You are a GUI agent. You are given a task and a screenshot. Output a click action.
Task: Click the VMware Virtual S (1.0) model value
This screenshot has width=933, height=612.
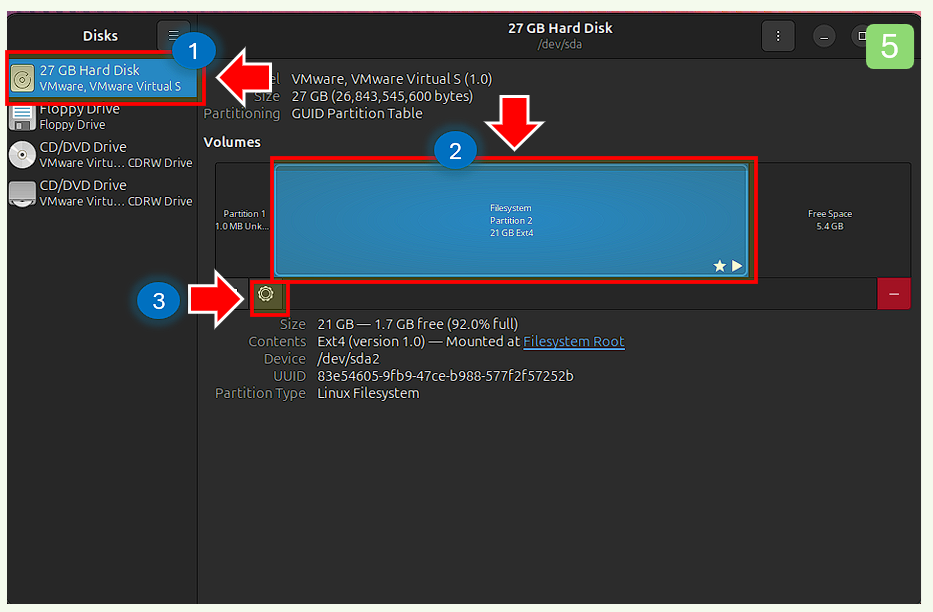pos(392,79)
